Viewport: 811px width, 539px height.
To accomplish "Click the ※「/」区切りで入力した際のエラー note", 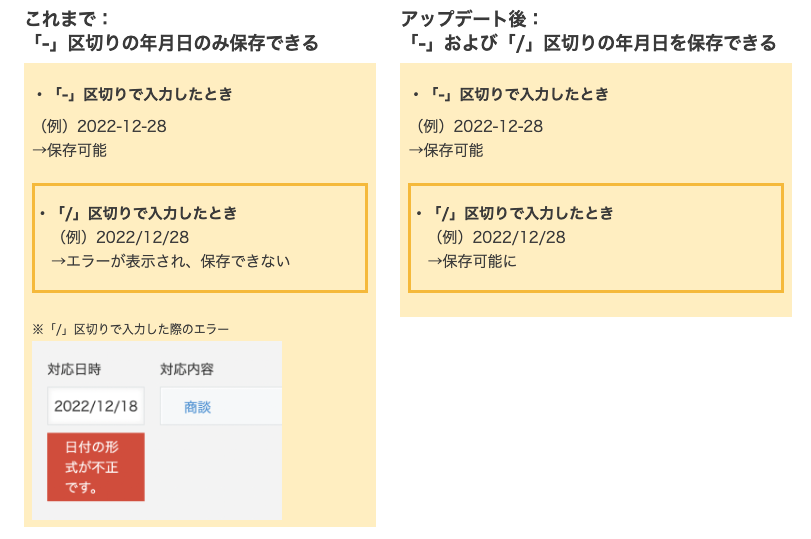I will click(x=130, y=329).
